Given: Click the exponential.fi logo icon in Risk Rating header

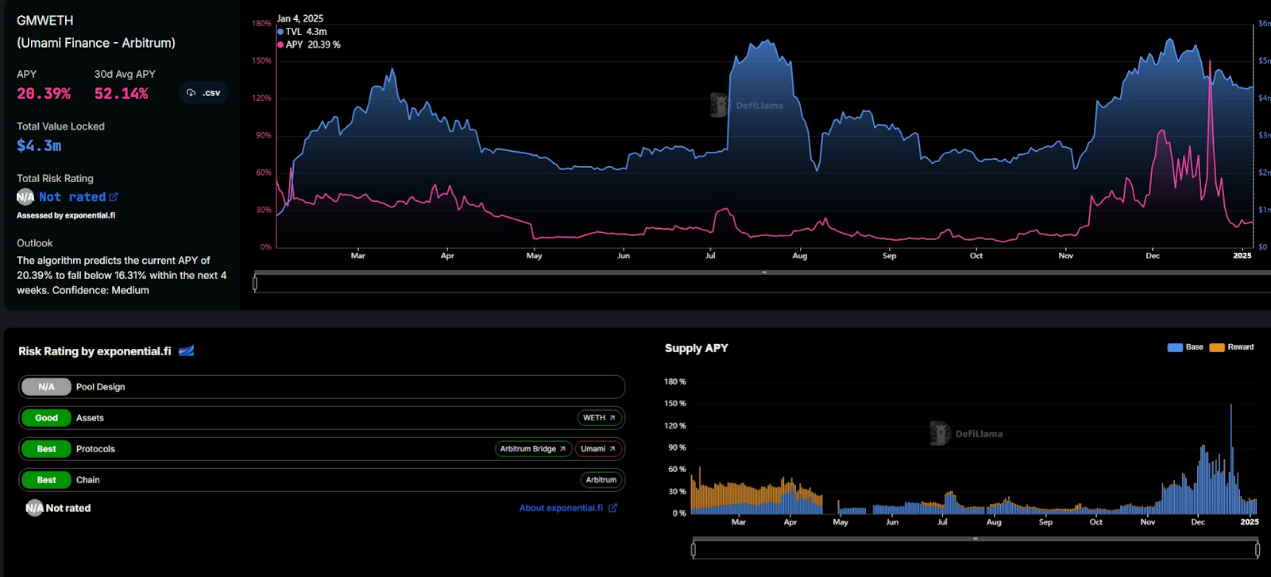Looking at the screenshot, I should tap(186, 351).
